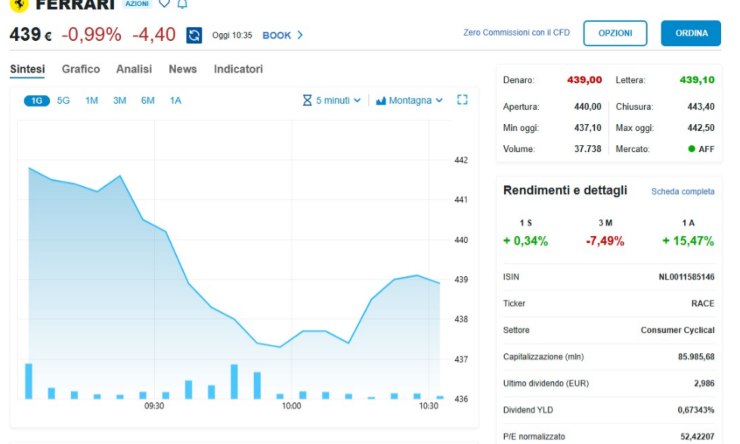Click the 442 price axis label
This screenshot has width=740, height=444.
coord(461,160)
